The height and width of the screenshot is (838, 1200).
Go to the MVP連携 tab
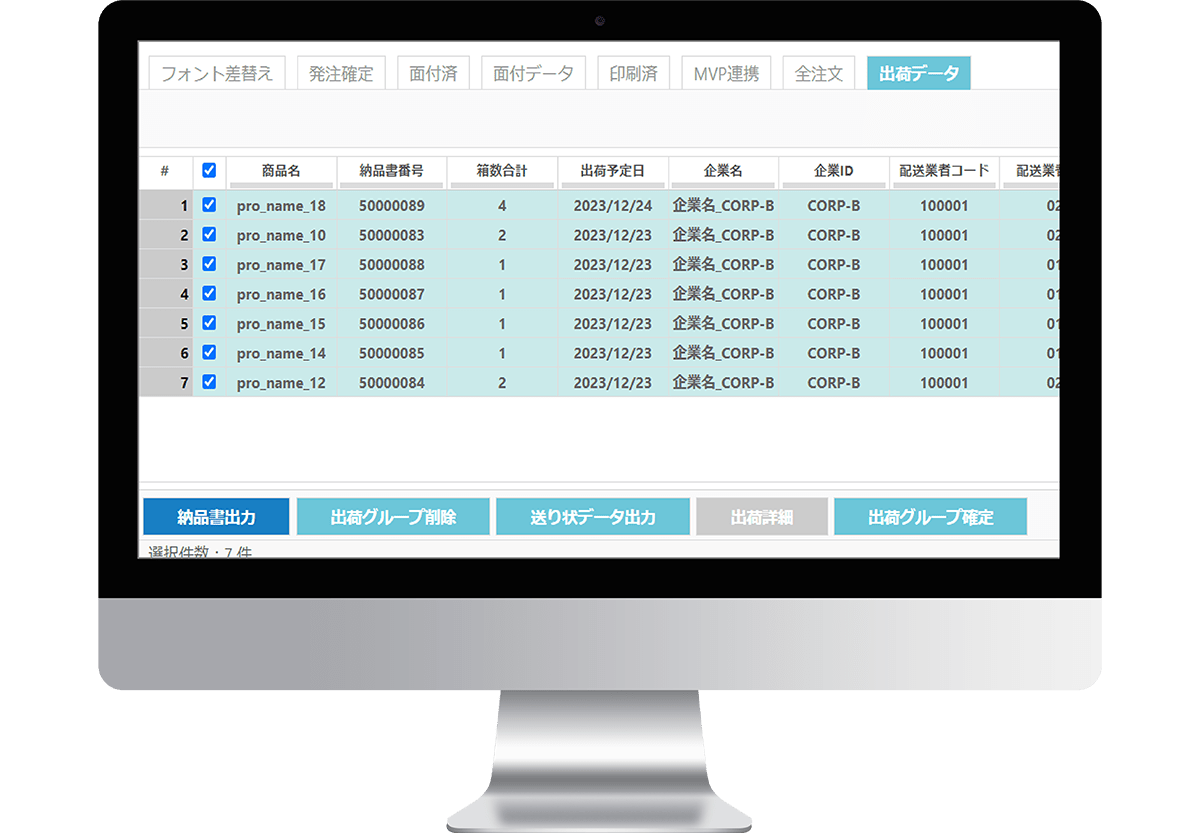tap(726, 73)
